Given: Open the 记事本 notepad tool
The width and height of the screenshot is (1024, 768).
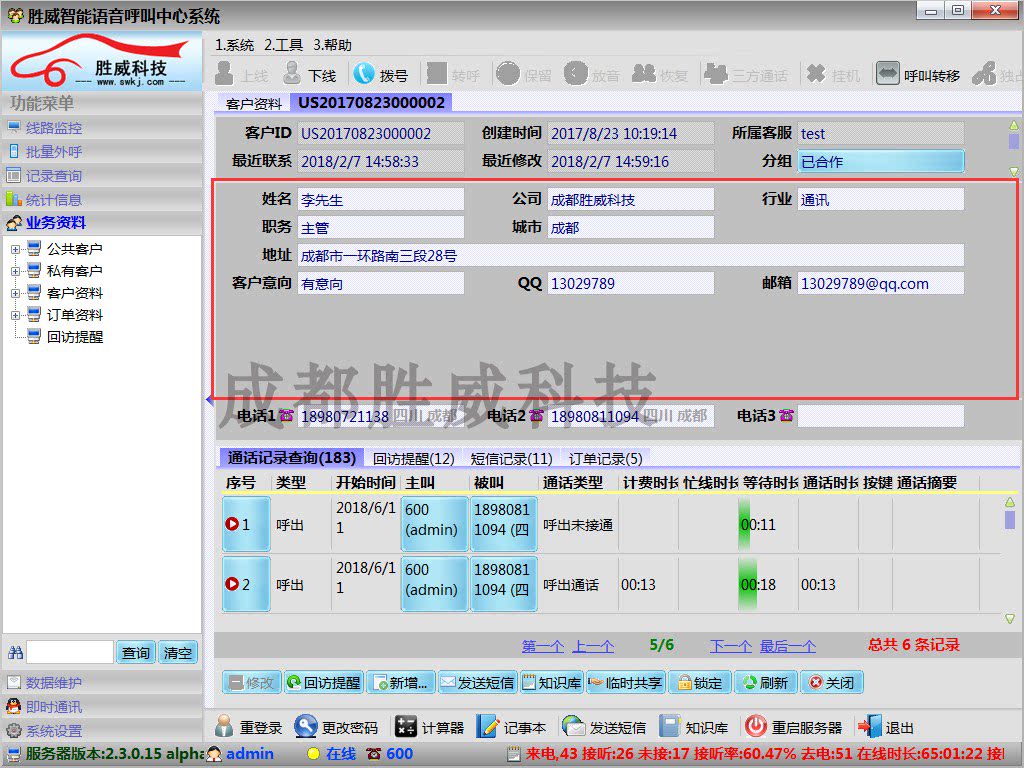Looking at the screenshot, I should 489,727.
